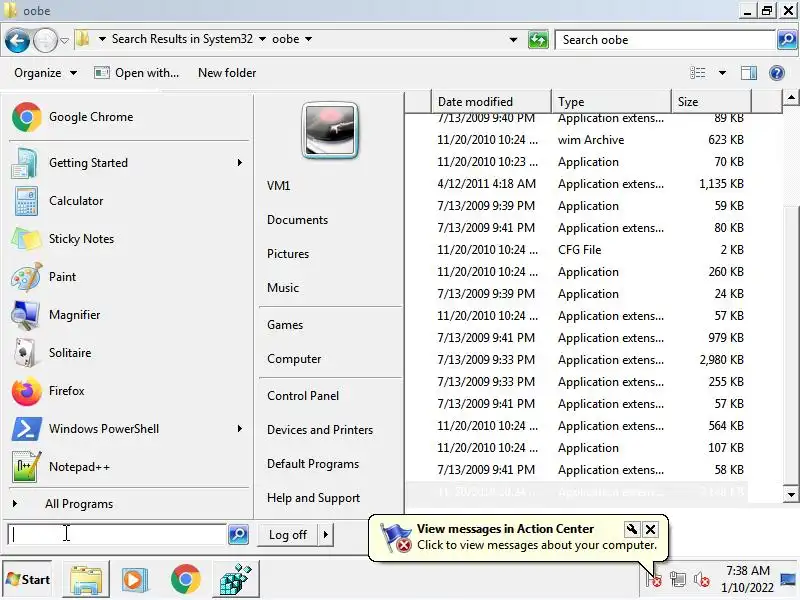Screen dimensions: 800x600
Task: Expand Windows PowerShell jump list arrow
Action: (x=240, y=429)
